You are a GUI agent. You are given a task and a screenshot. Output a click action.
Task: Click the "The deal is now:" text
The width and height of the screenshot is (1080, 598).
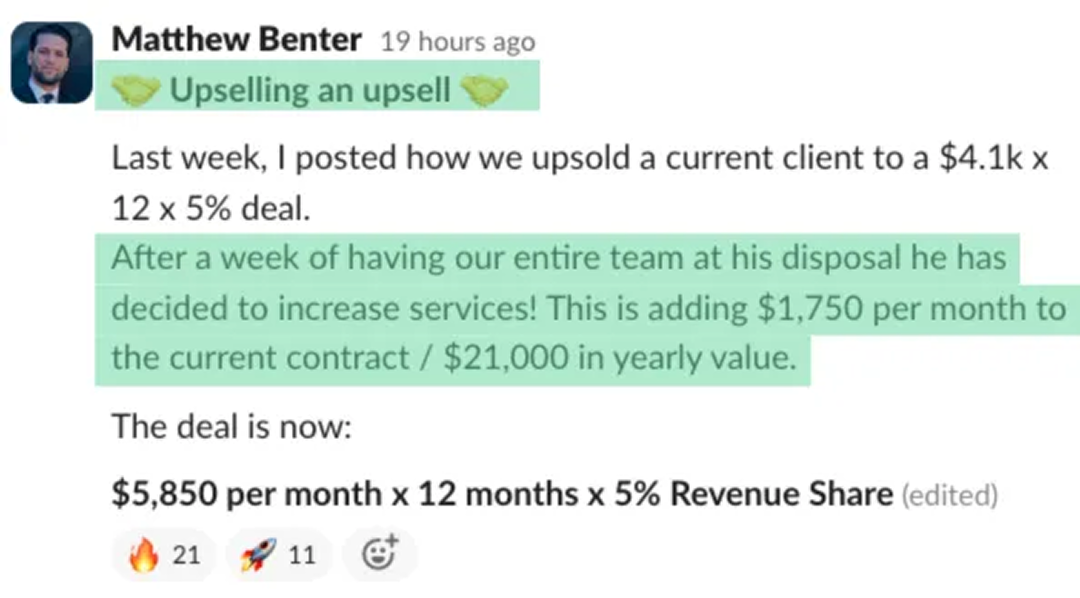(232, 427)
